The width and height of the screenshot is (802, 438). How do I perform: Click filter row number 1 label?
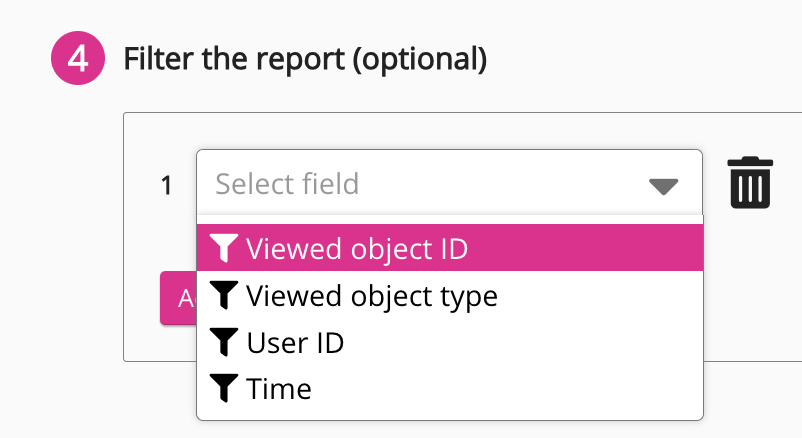(167, 185)
